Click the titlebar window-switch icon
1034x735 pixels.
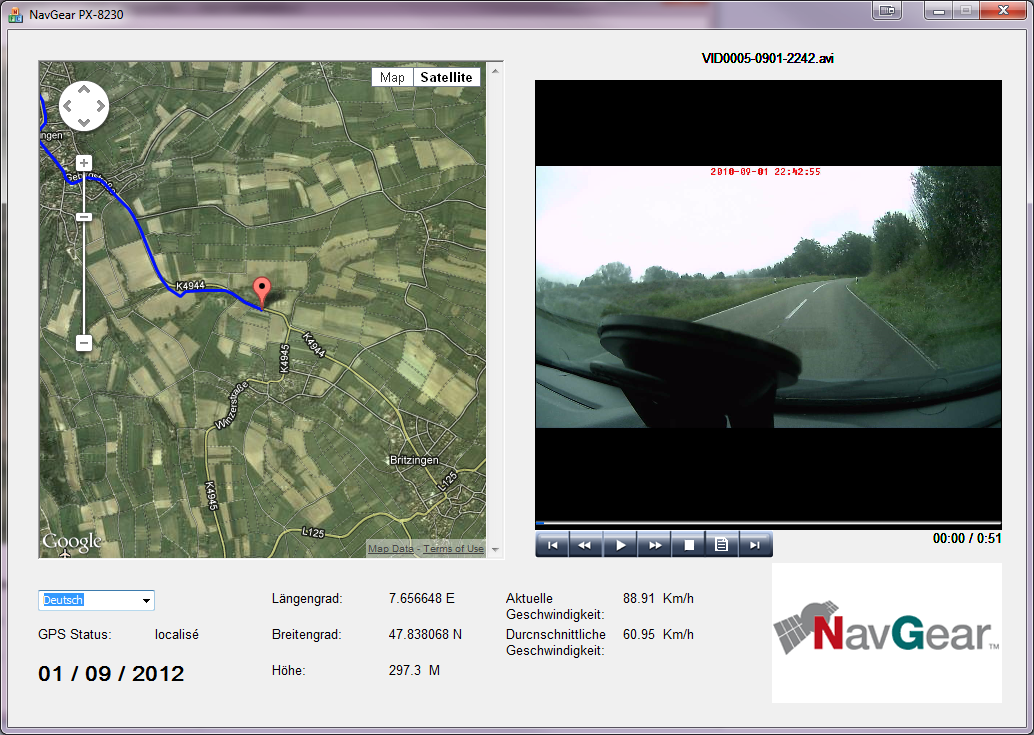pos(886,11)
